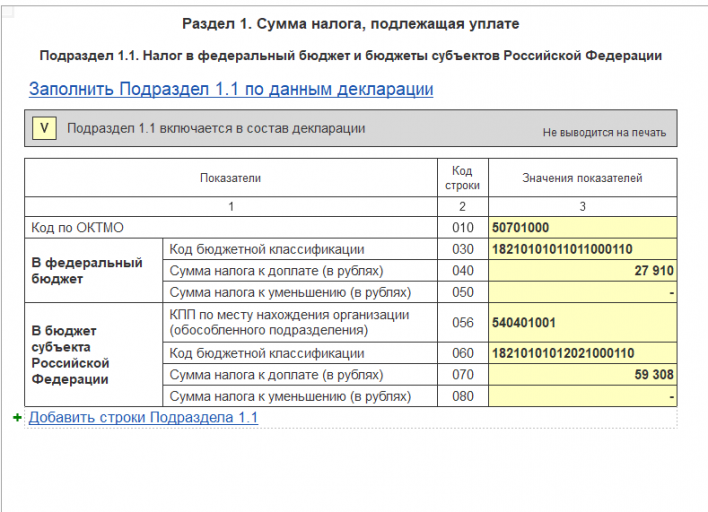Screen dimensions: 708x512
Task: Edit КПП value 540401001
Action: tap(582, 323)
